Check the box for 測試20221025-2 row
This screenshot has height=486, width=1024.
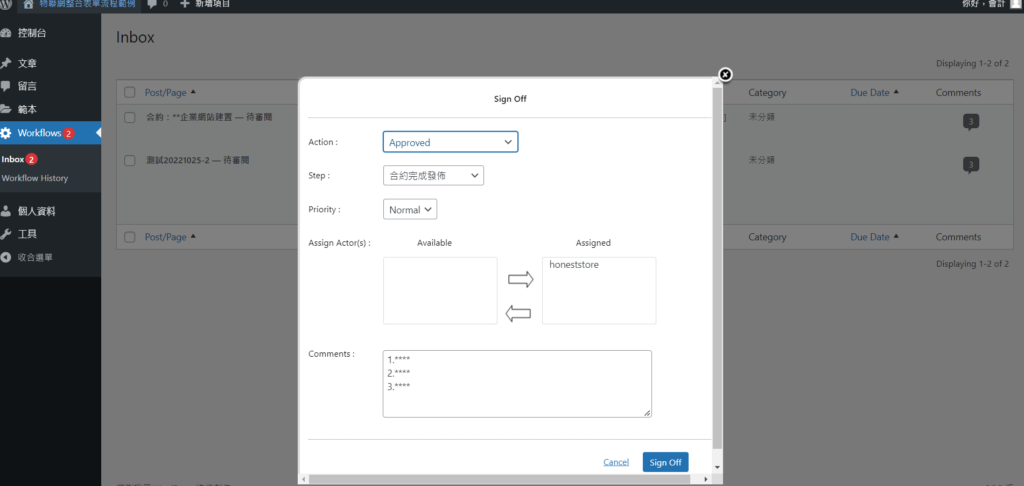(130, 160)
